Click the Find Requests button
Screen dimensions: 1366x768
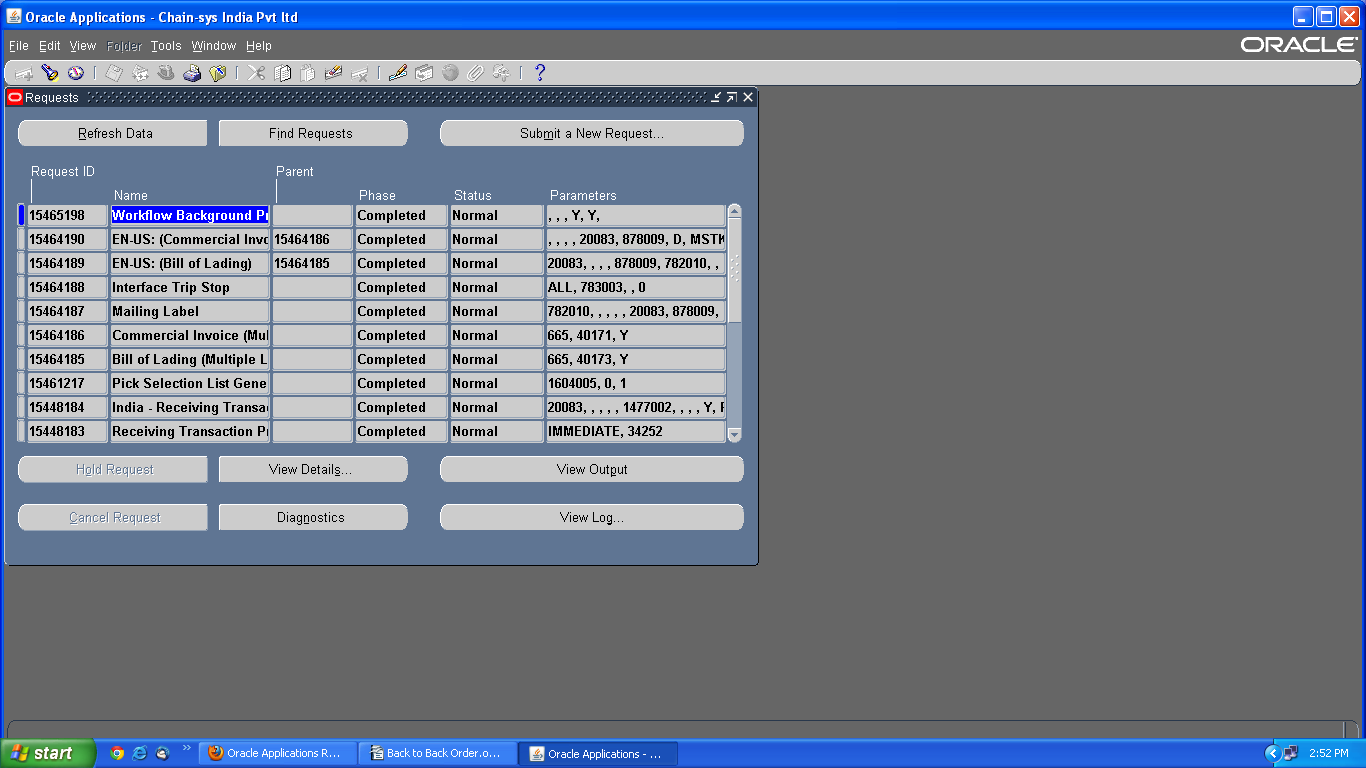coord(313,133)
